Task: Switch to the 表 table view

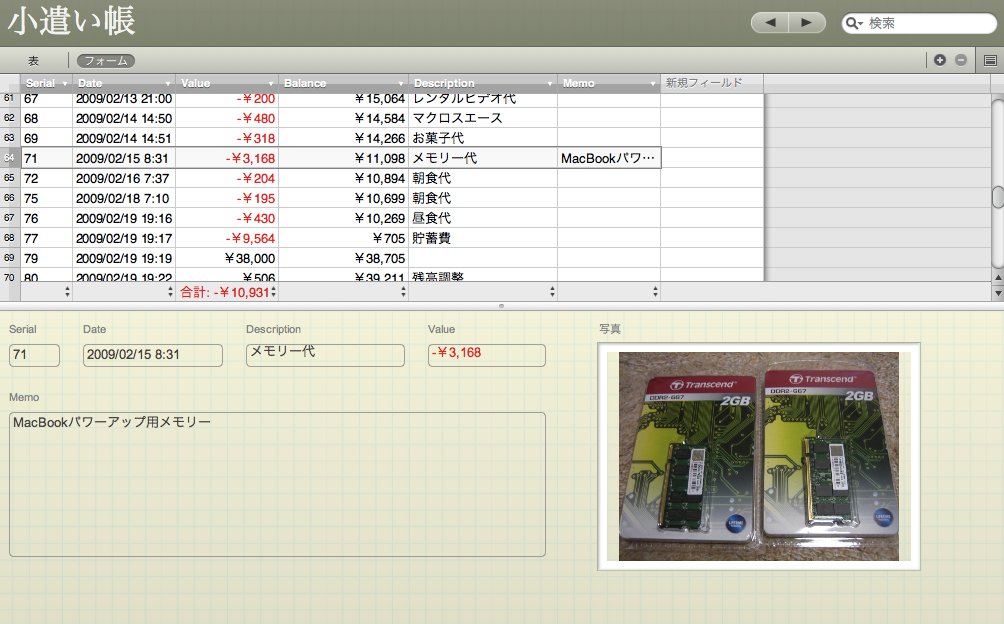Action: pos(33,61)
